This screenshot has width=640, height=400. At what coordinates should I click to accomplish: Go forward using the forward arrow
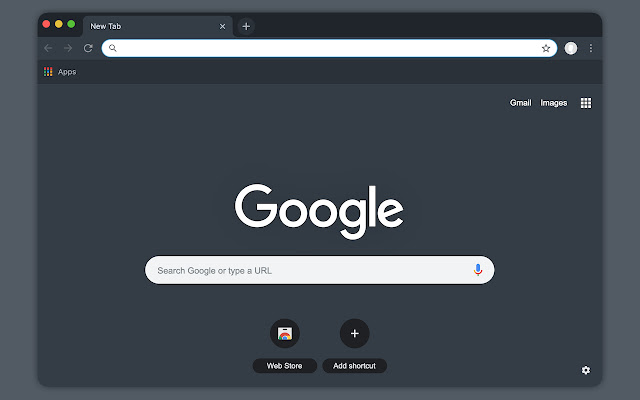click(x=68, y=48)
